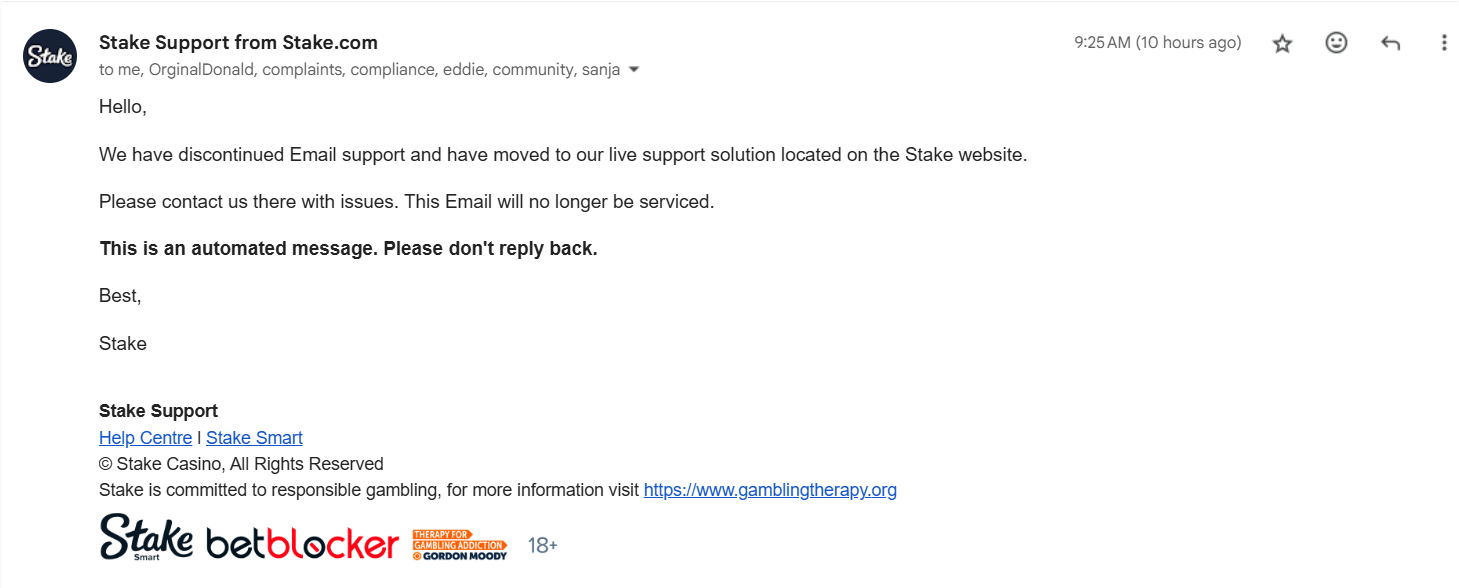The width and height of the screenshot is (1459, 588).
Task: Expand the recipient details arrow
Action: (x=633, y=70)
